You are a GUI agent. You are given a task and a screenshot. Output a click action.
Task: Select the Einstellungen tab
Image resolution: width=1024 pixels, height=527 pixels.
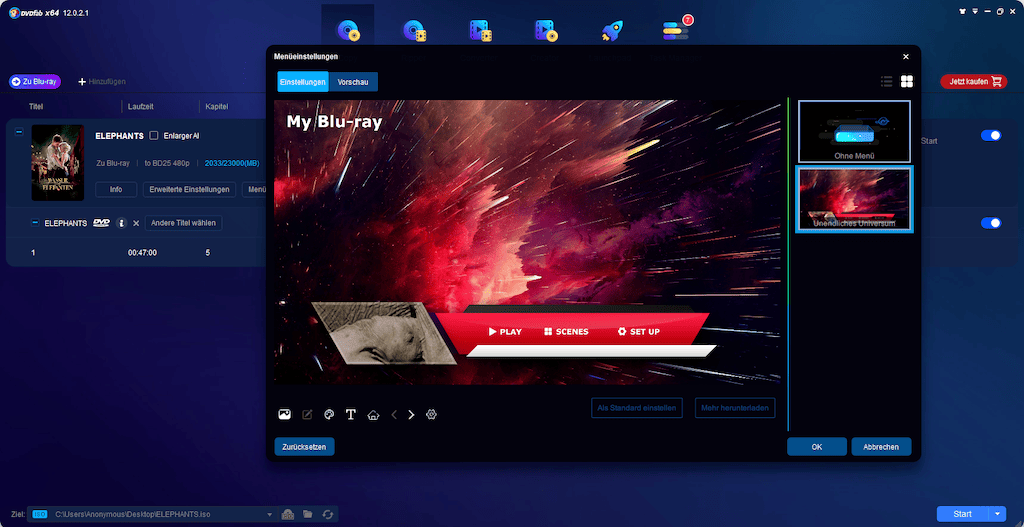(302, 82)
